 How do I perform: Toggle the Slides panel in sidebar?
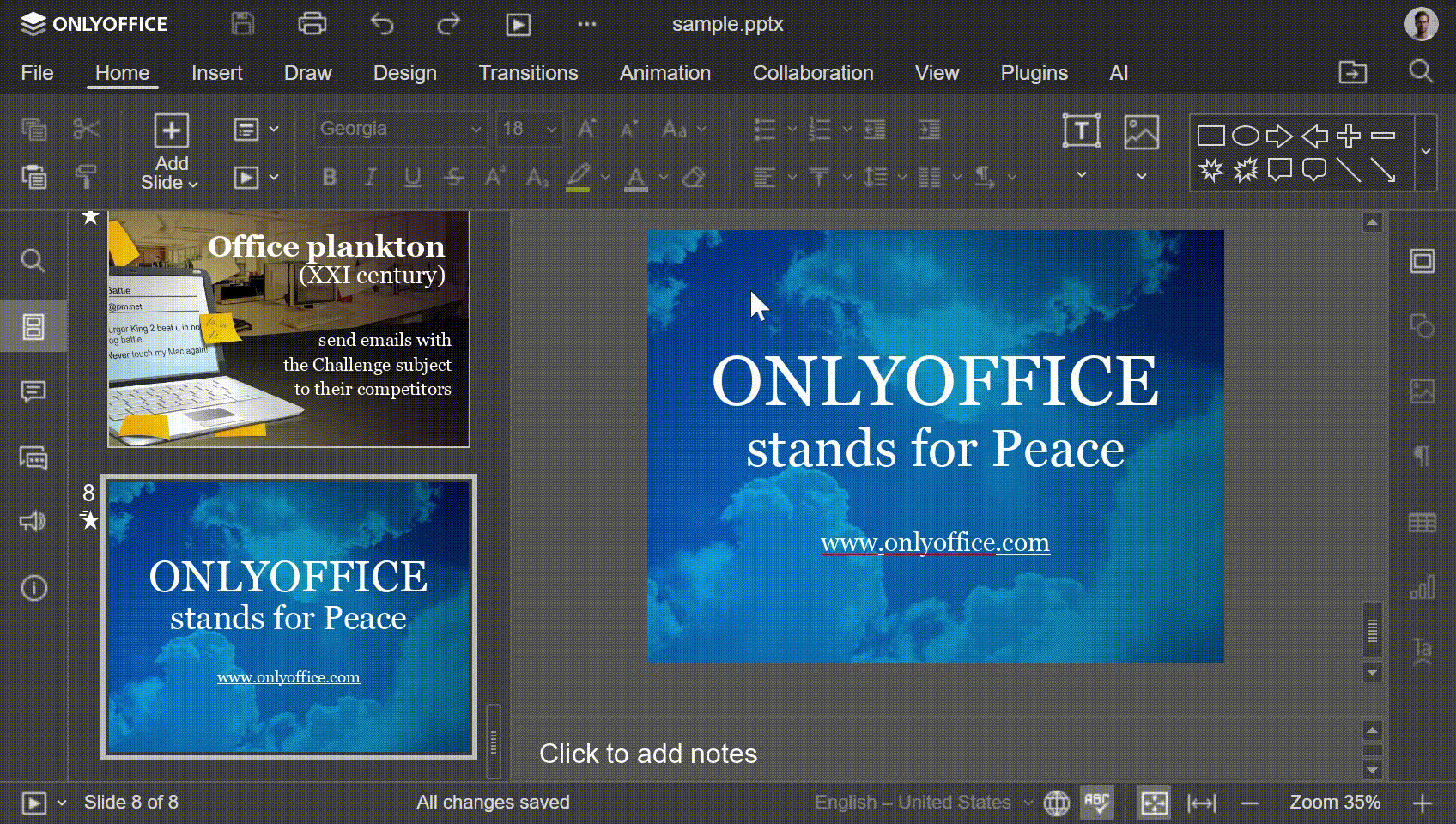33,326
